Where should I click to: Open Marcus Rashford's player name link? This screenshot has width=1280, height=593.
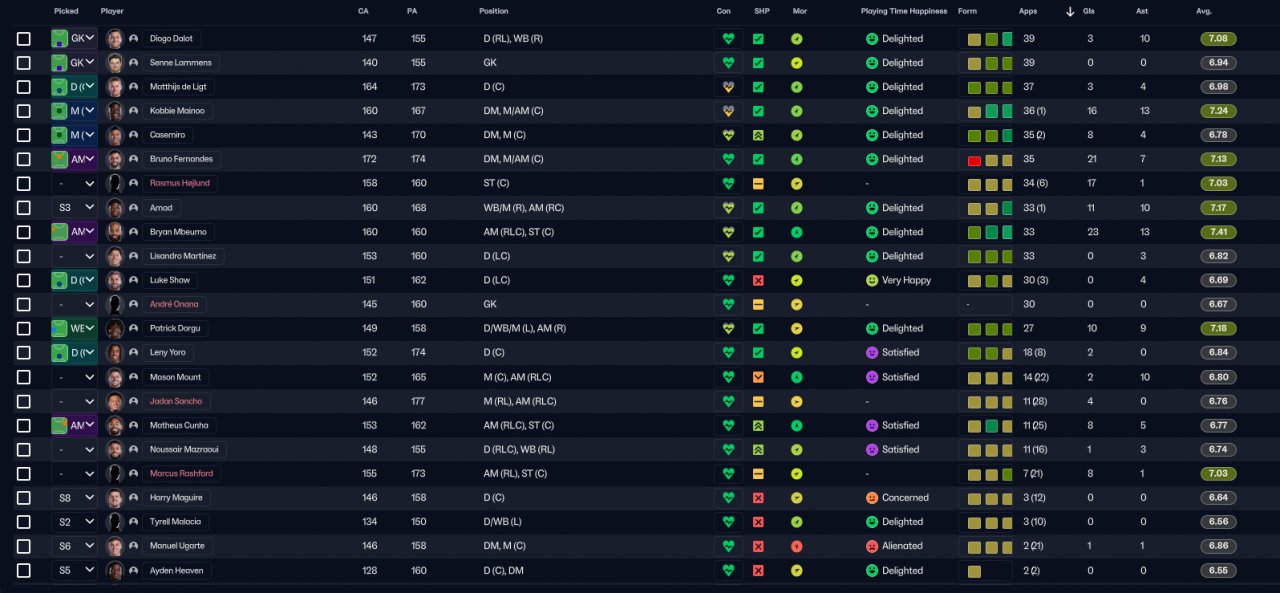point(181,474)
